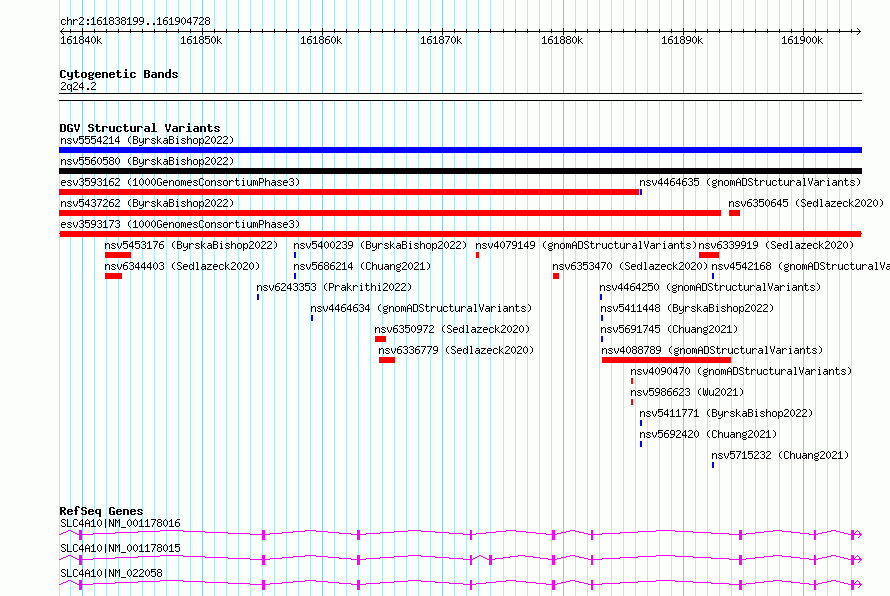
Task: Click nsv5686214 (Chuang2021) label
Action: [362, 266]
